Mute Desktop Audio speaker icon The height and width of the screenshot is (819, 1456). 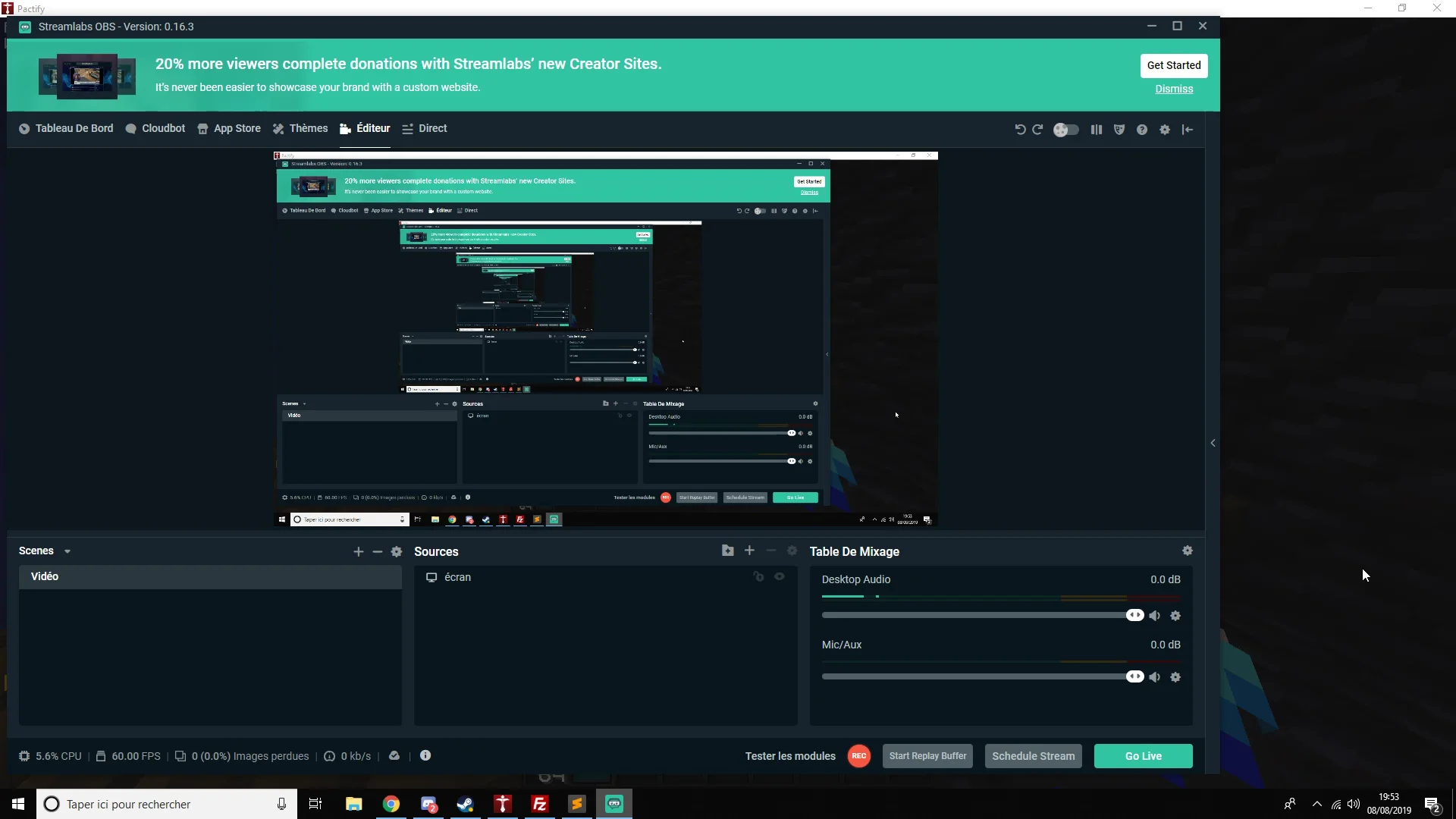coord(1154,616)
